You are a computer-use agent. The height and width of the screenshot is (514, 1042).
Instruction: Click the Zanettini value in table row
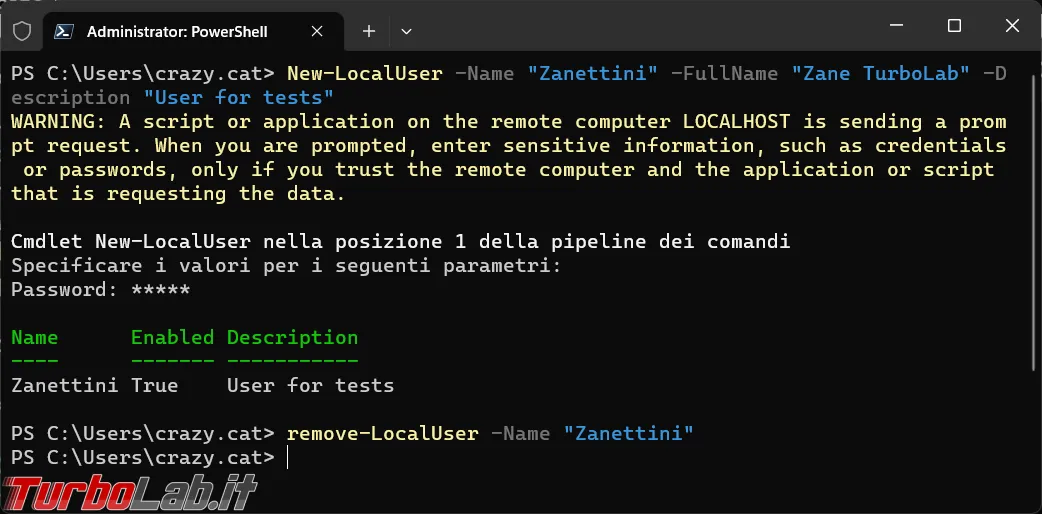point(64,386)
